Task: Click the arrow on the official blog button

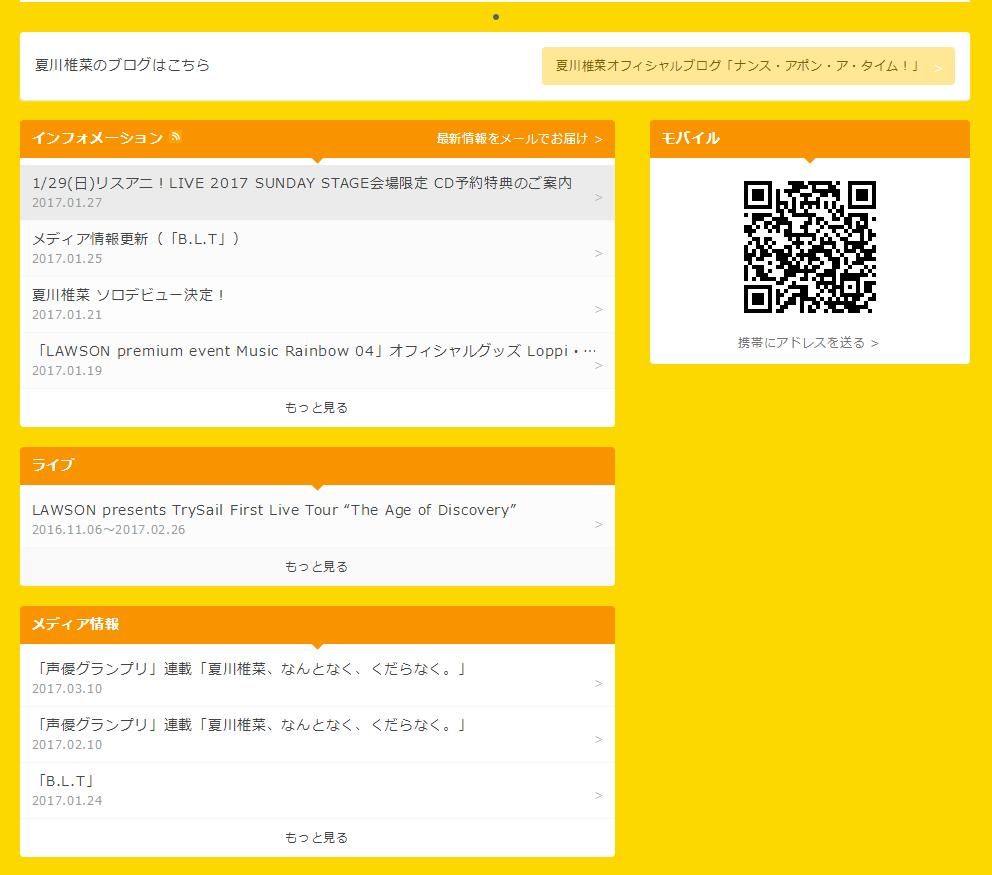Action: pyautogui.click(x=939, y=68)
